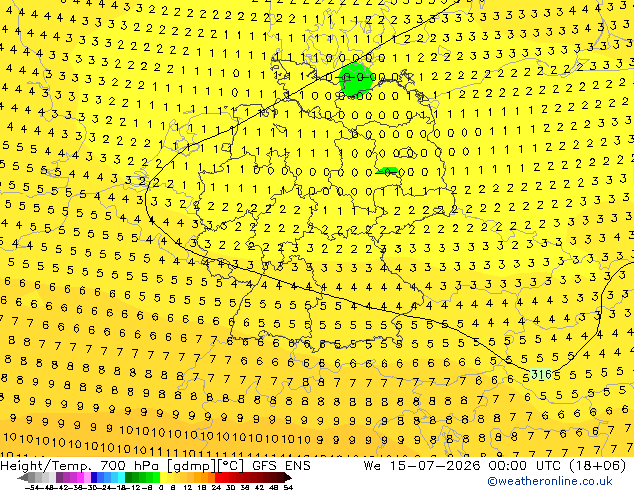Select the cyan legend color swatch
The height and width of the screenshot is (490, 634).
[121, 477]
